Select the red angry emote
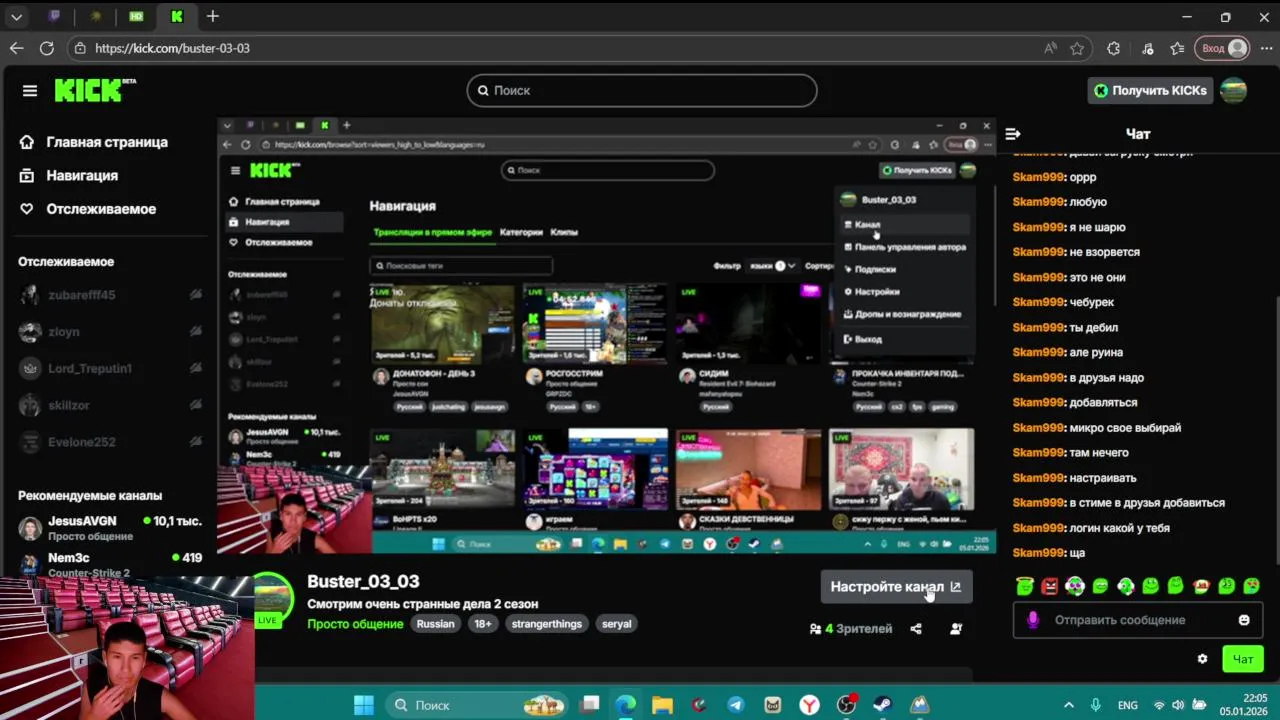1280x720 pixels. point(1049,586)
